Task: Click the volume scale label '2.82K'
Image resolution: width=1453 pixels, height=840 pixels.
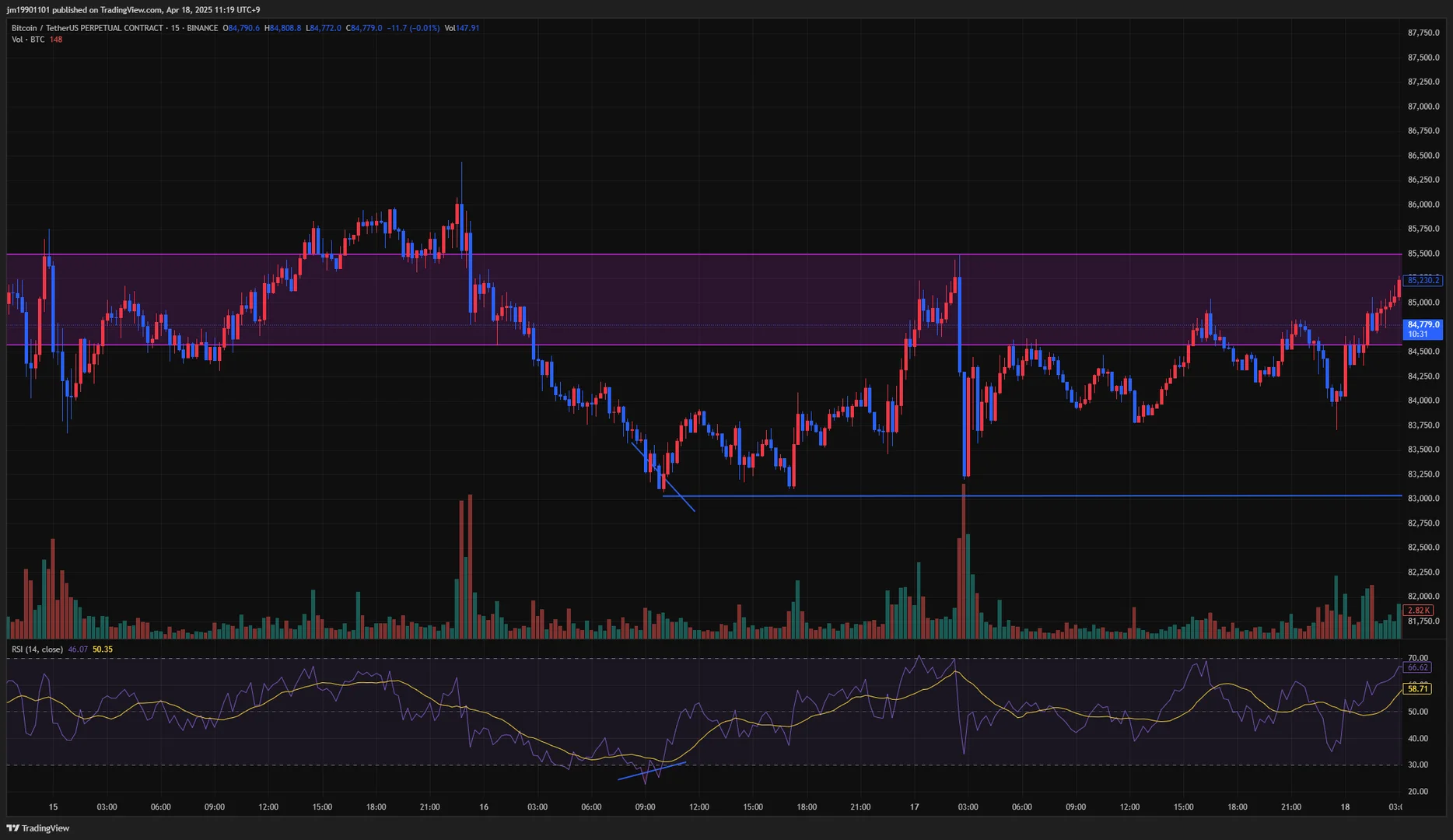Action: 1419,611
